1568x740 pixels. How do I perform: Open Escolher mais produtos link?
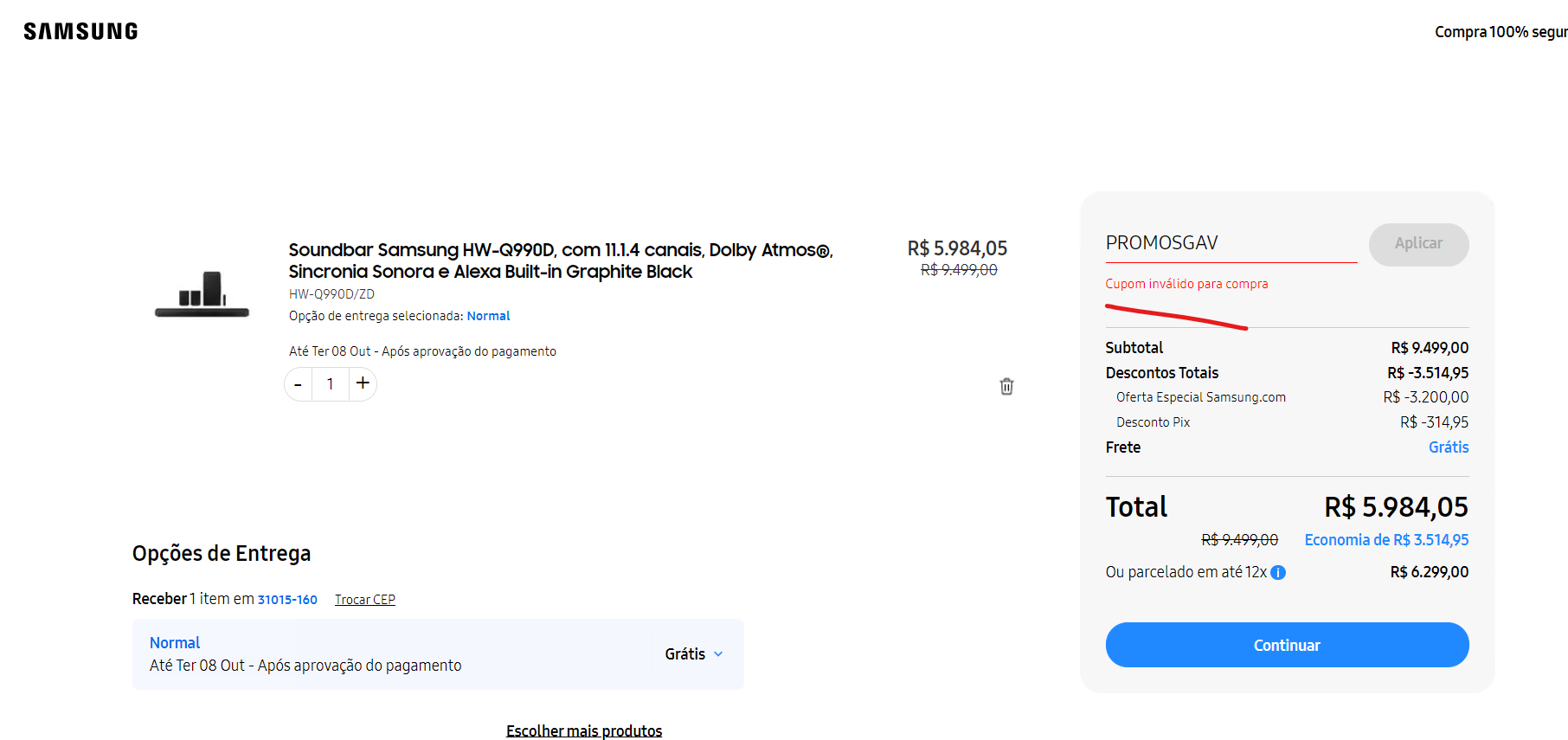tap(584, 730)
